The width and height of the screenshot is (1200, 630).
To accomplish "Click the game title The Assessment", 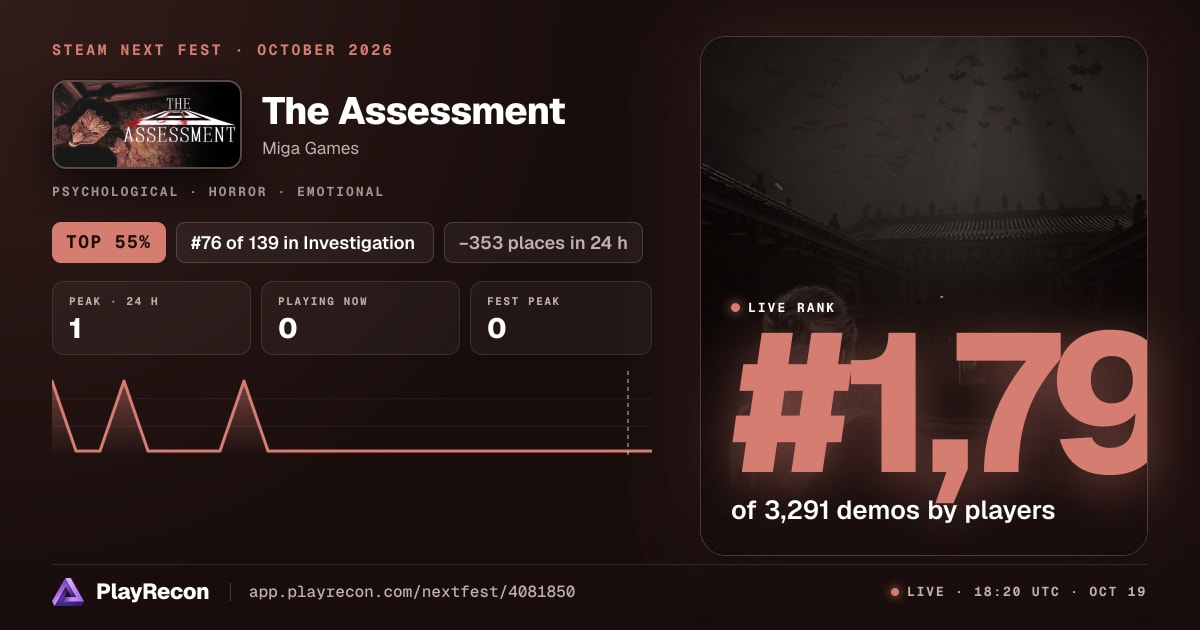I will point(413,111).
